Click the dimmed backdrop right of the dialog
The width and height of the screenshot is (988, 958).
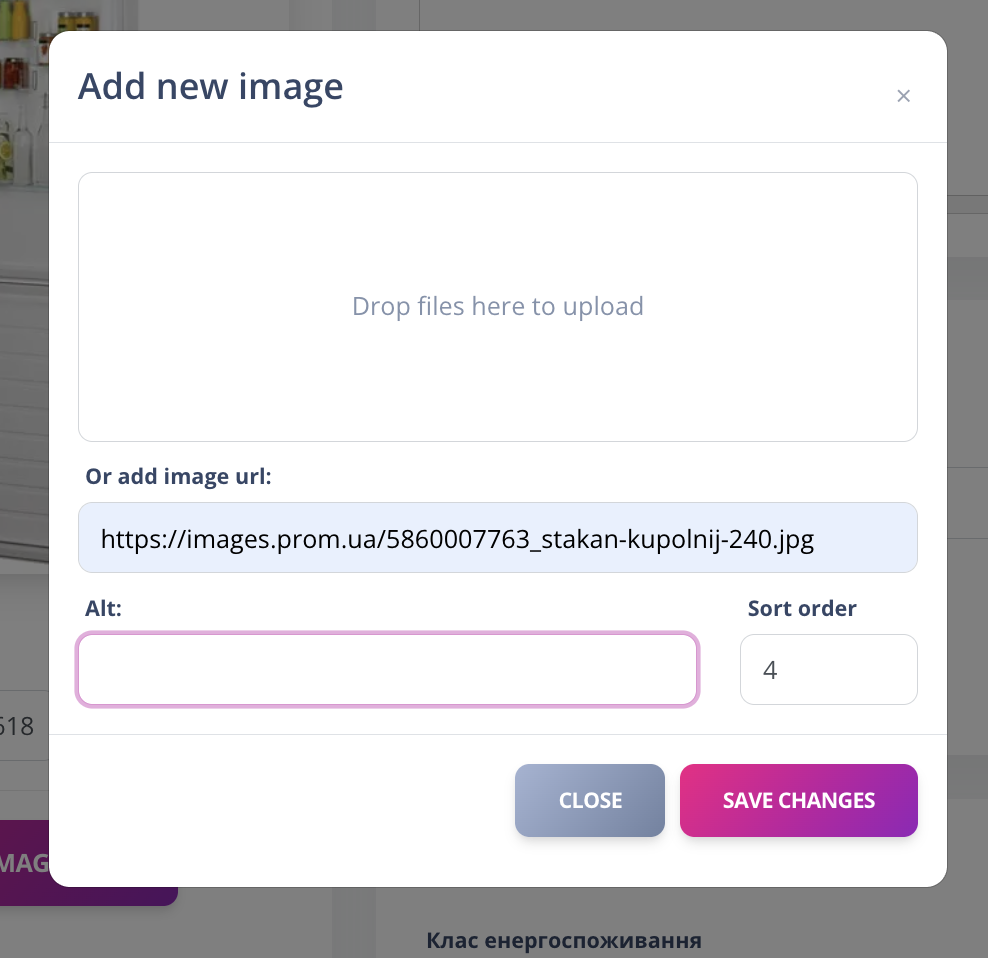point(967,400)
